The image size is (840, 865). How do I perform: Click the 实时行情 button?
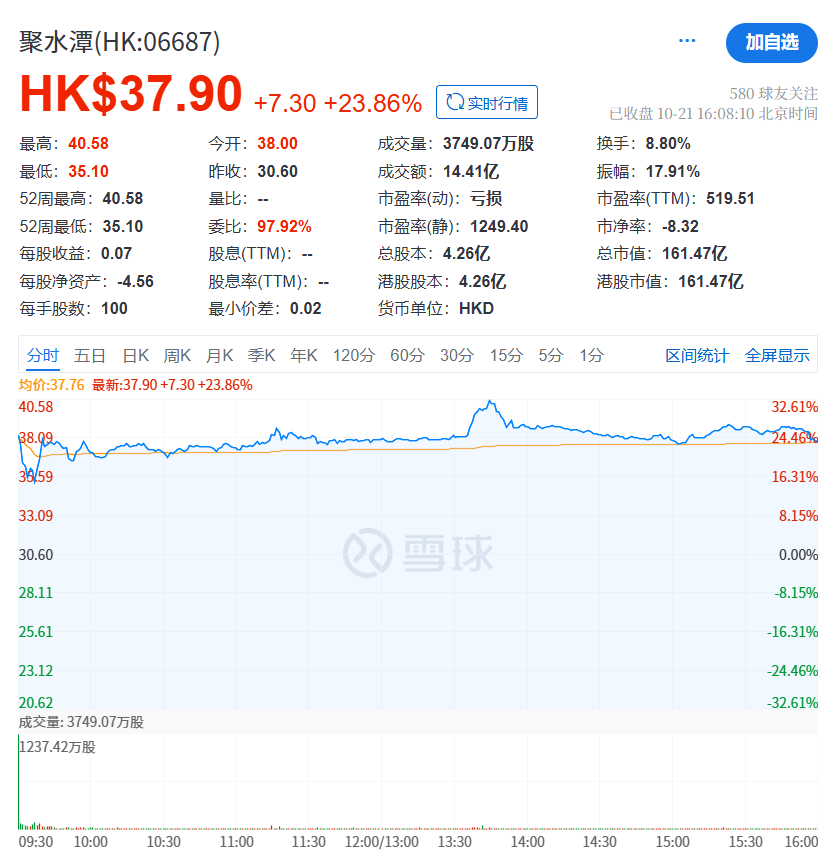pyautogui.click(x=487, y=103)
